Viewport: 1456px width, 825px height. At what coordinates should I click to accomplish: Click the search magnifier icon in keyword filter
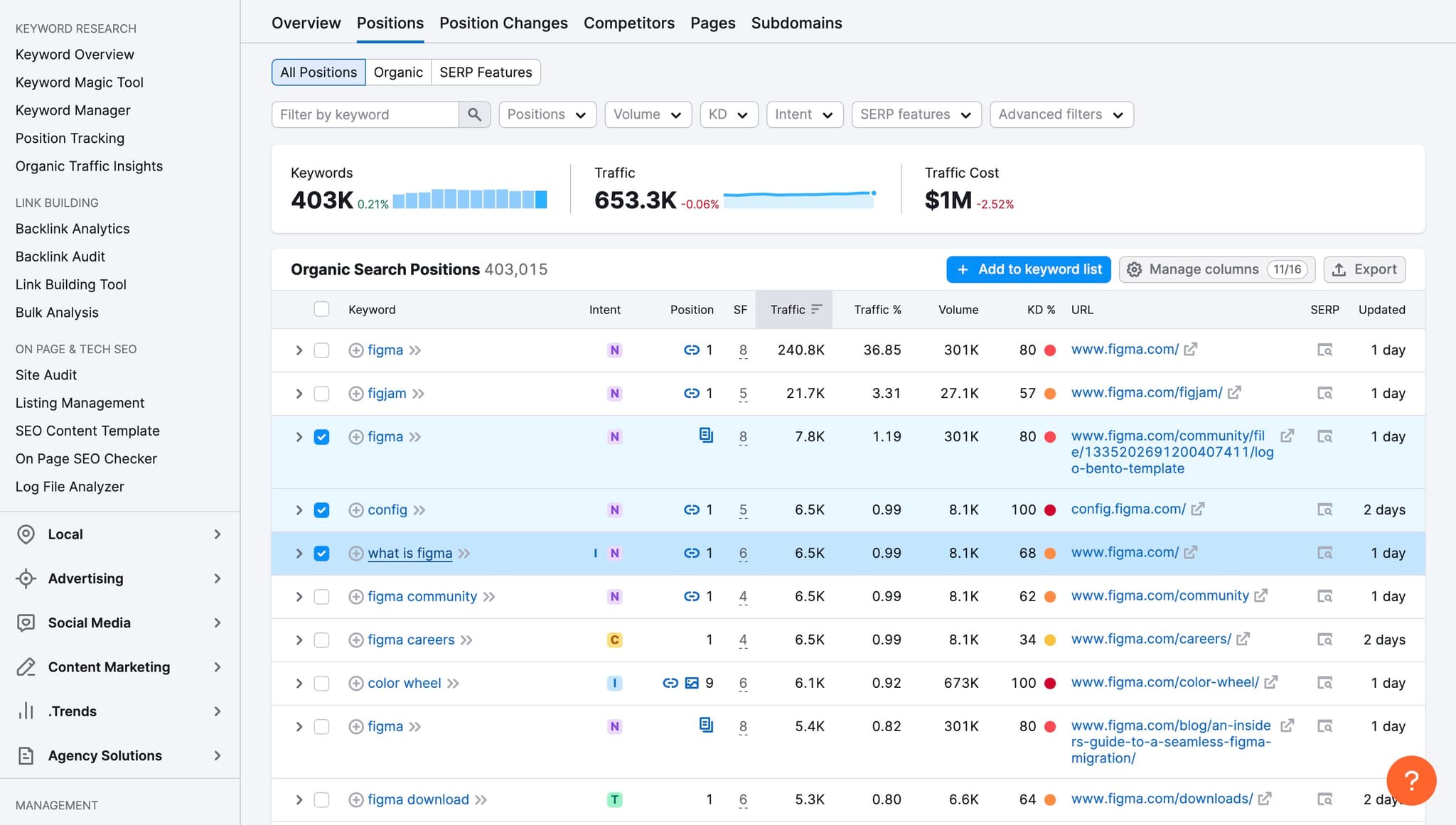tap(474, 114)
